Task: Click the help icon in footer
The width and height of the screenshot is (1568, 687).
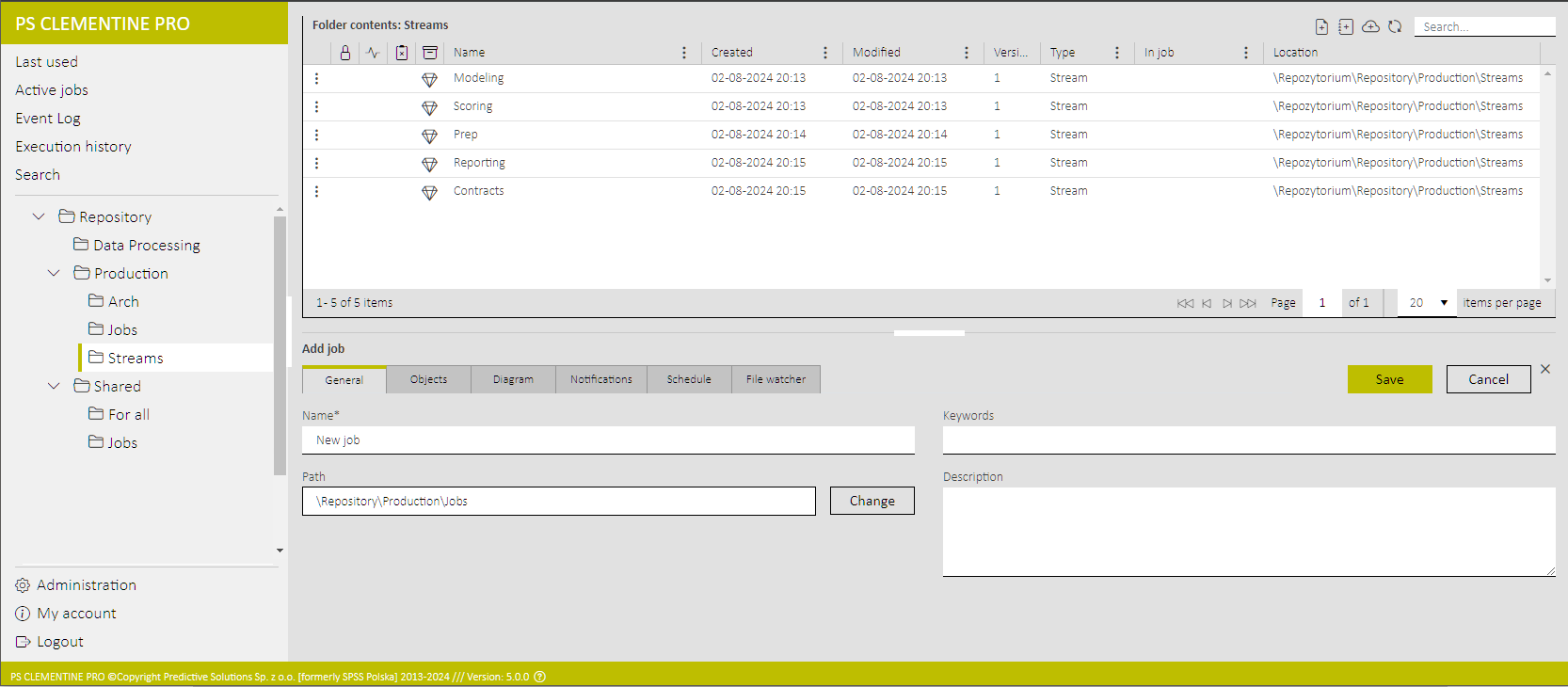Action: (539, 677)
